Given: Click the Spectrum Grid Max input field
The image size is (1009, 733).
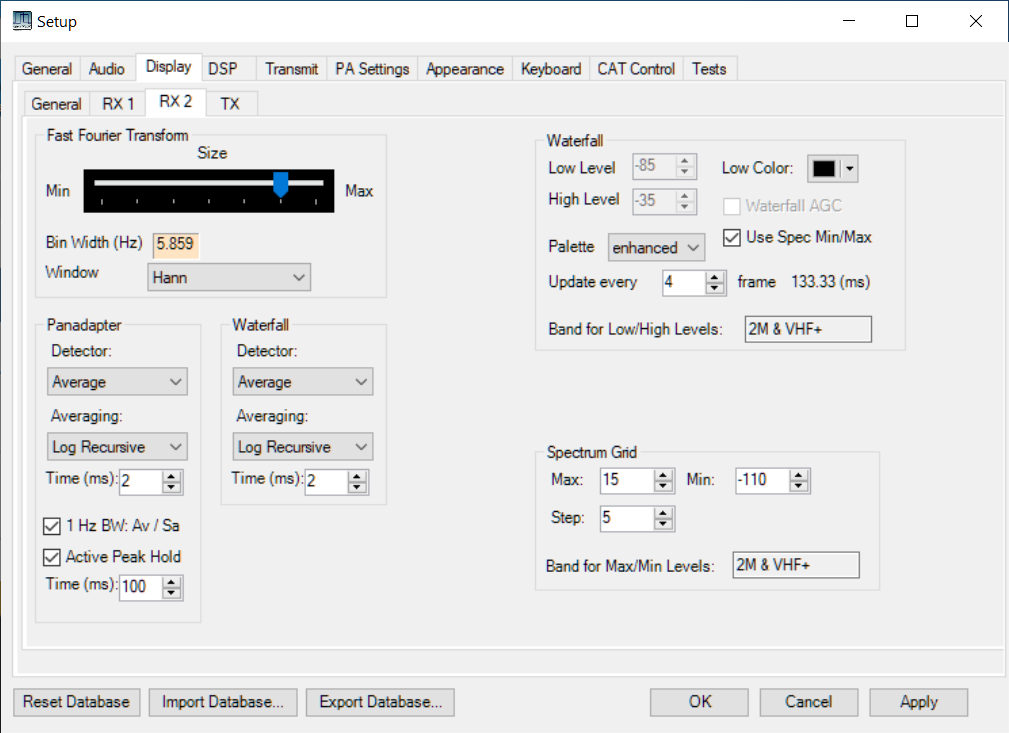Looking at the screenshot, I should point(626,481).
